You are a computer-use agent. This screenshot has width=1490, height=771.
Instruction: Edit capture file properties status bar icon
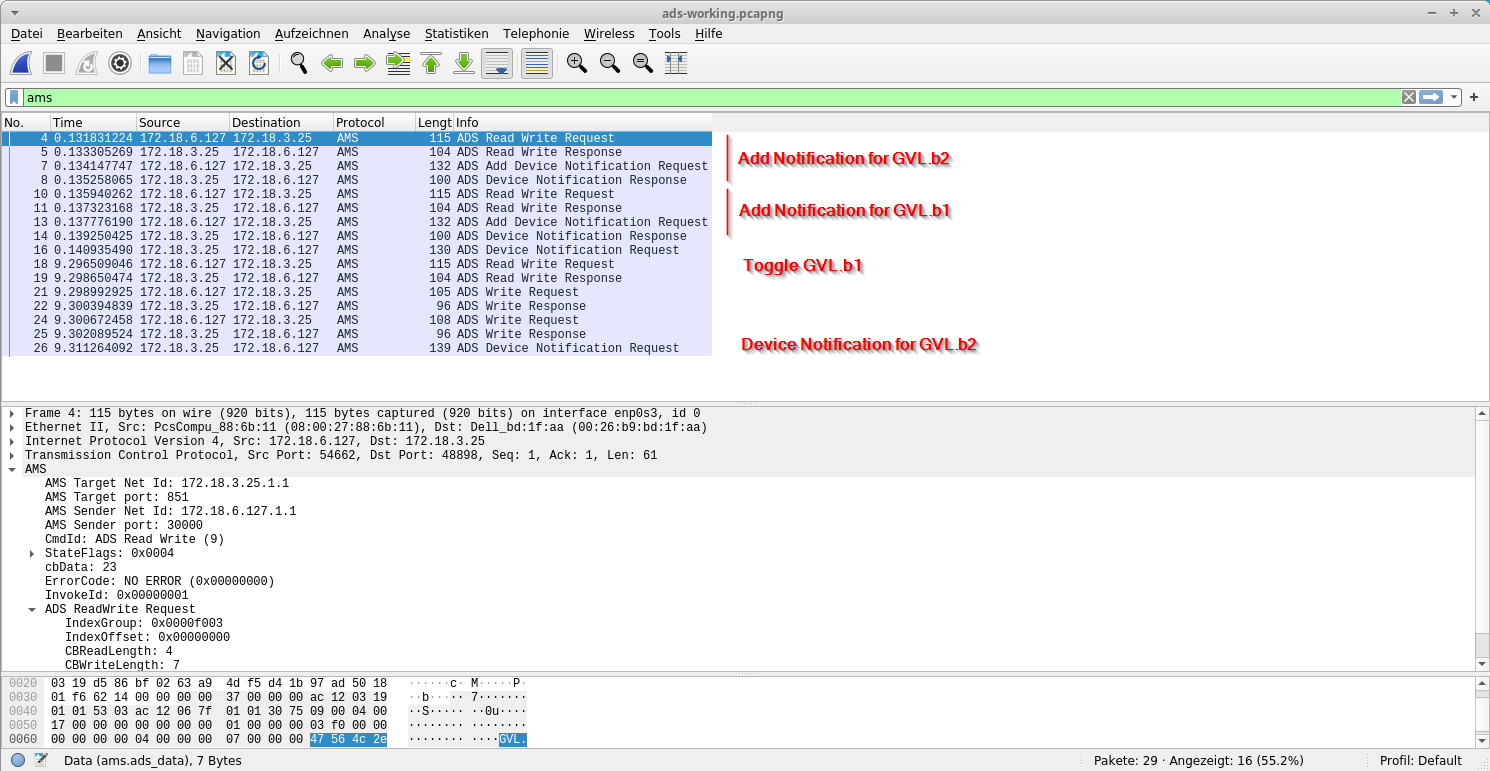pyautogui.click(x=41, y=760)
